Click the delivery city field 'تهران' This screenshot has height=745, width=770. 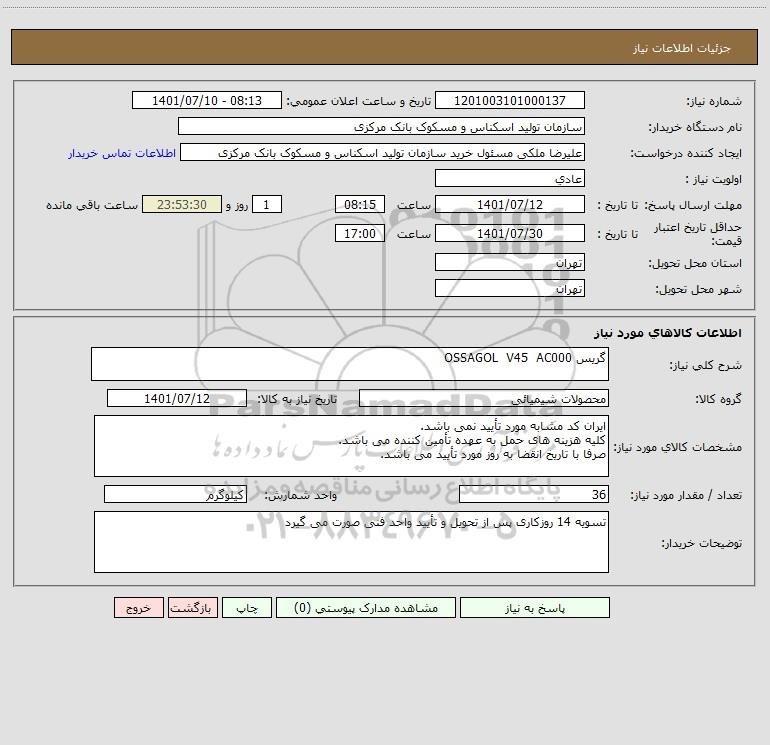coord(510,288)
